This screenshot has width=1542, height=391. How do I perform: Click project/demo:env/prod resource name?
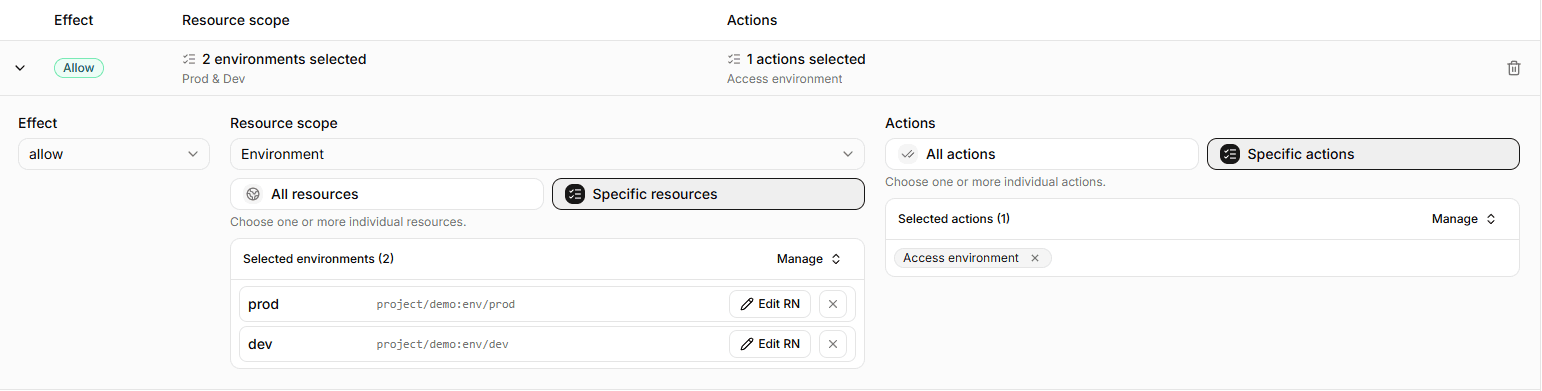coord(446,304)
